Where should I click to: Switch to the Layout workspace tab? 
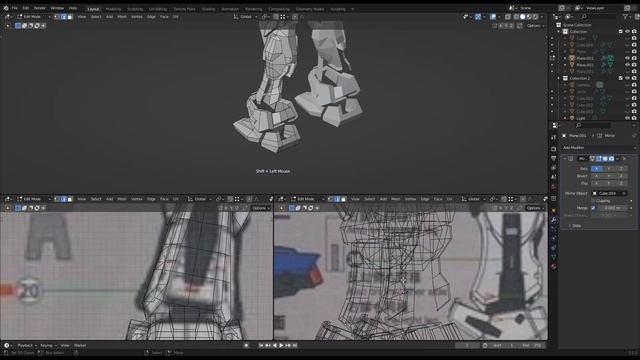pyautogui.click(x=93, y=9)
